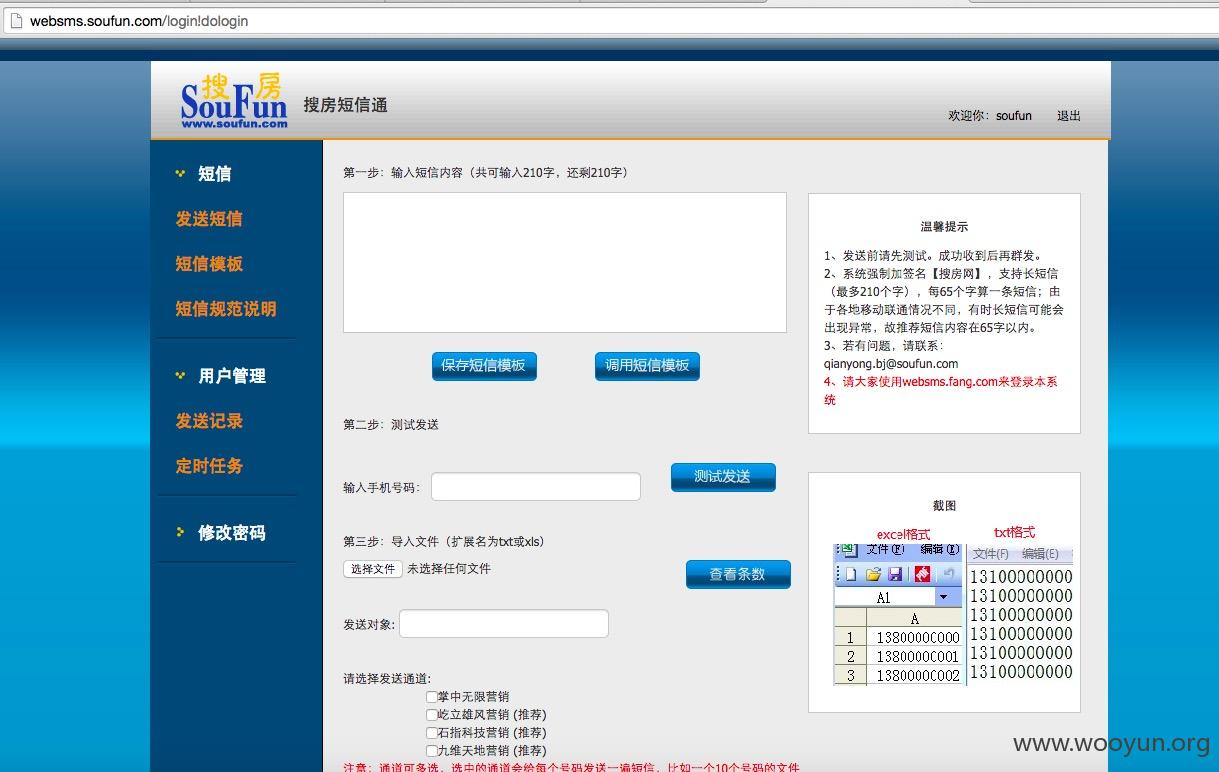Click the qianyong.bj@soufun.com contact email
1219x772 pixels.
pyautogui.click(x=891, y=364)
